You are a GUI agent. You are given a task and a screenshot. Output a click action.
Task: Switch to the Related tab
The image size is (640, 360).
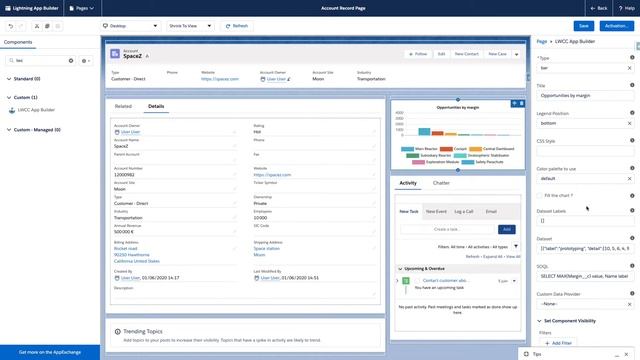123,106
